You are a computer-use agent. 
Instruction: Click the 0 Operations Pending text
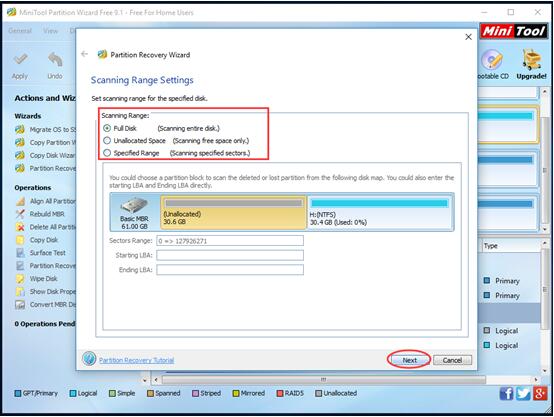pyautogui.click(x=45, y=324)
